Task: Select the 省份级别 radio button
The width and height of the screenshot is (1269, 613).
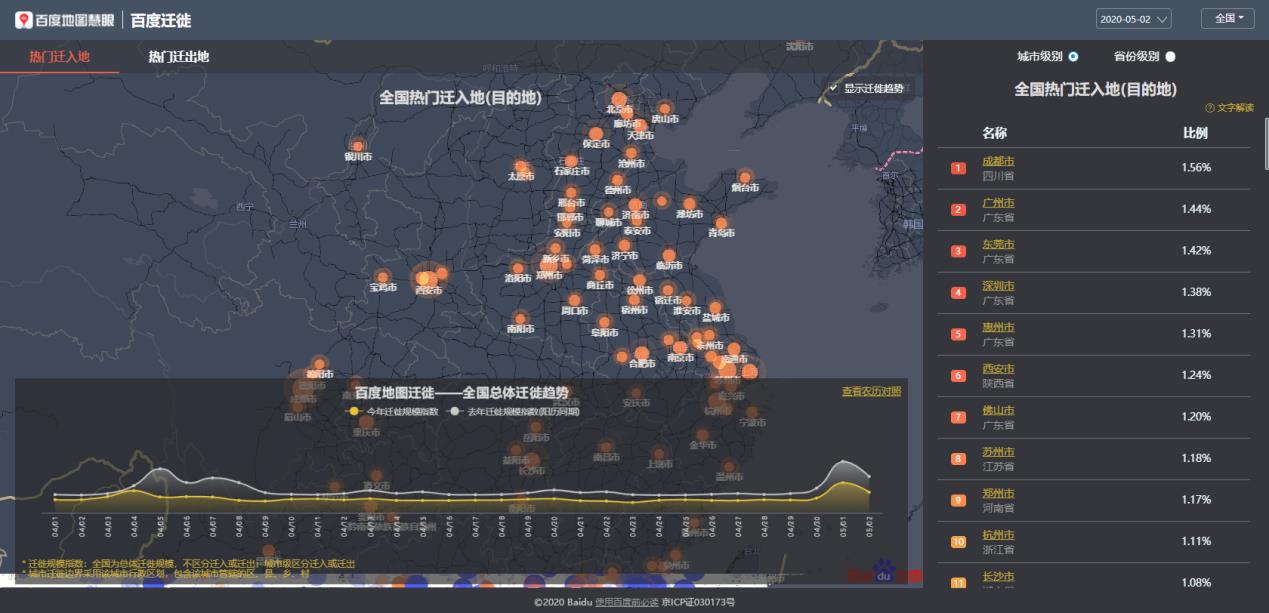Action: 1170,57
